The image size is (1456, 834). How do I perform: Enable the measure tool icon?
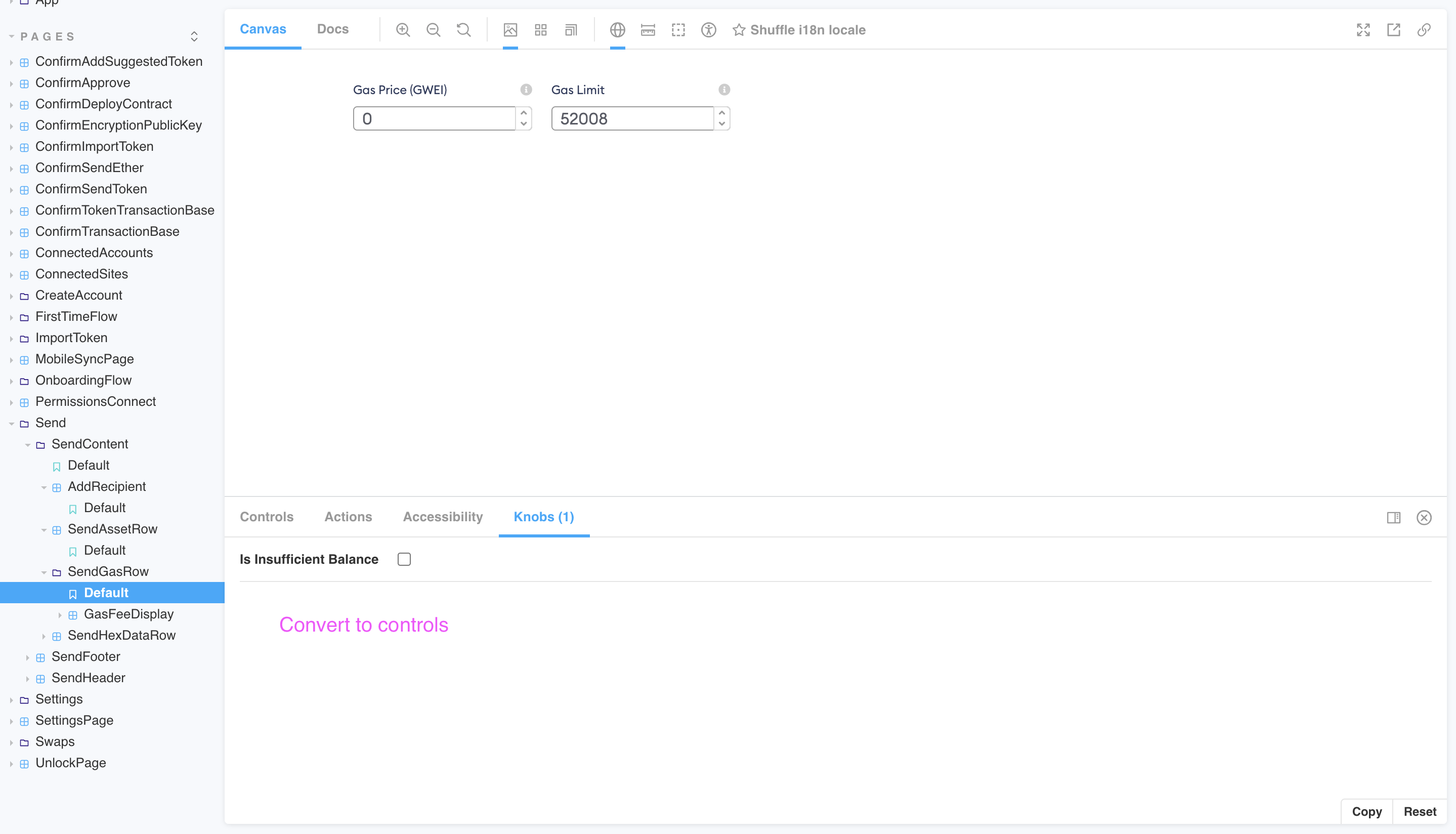(647, 30)
